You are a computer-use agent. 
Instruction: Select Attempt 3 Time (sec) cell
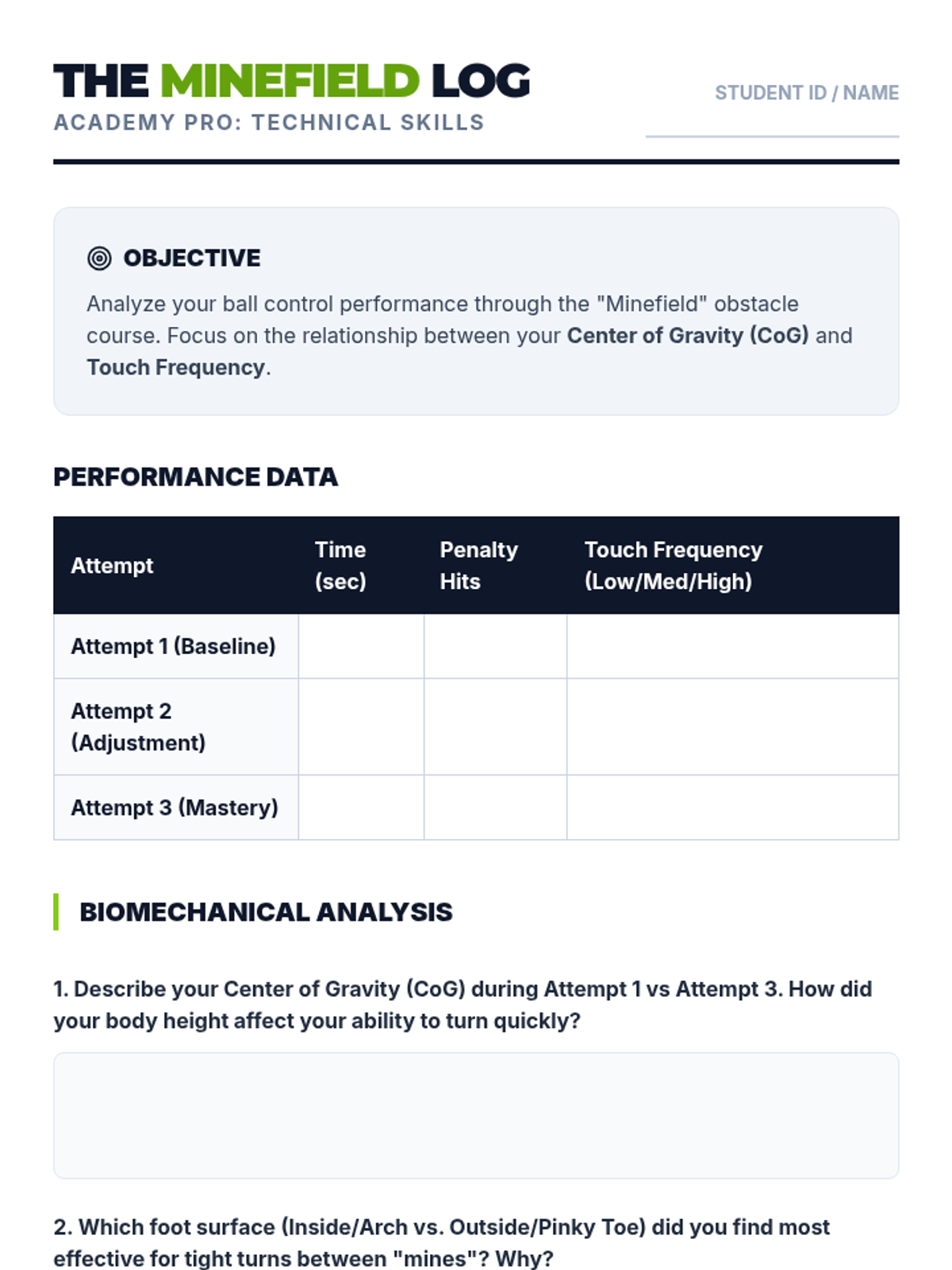pos(361,807)
